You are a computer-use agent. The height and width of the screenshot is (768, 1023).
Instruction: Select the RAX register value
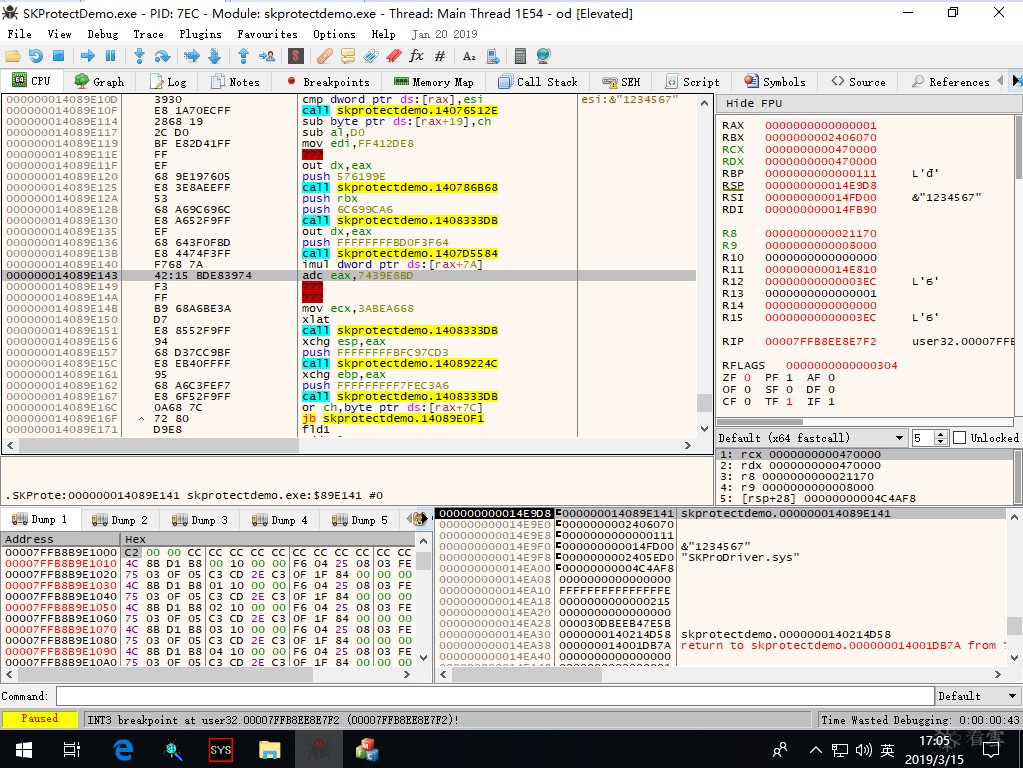pos(821,125)
